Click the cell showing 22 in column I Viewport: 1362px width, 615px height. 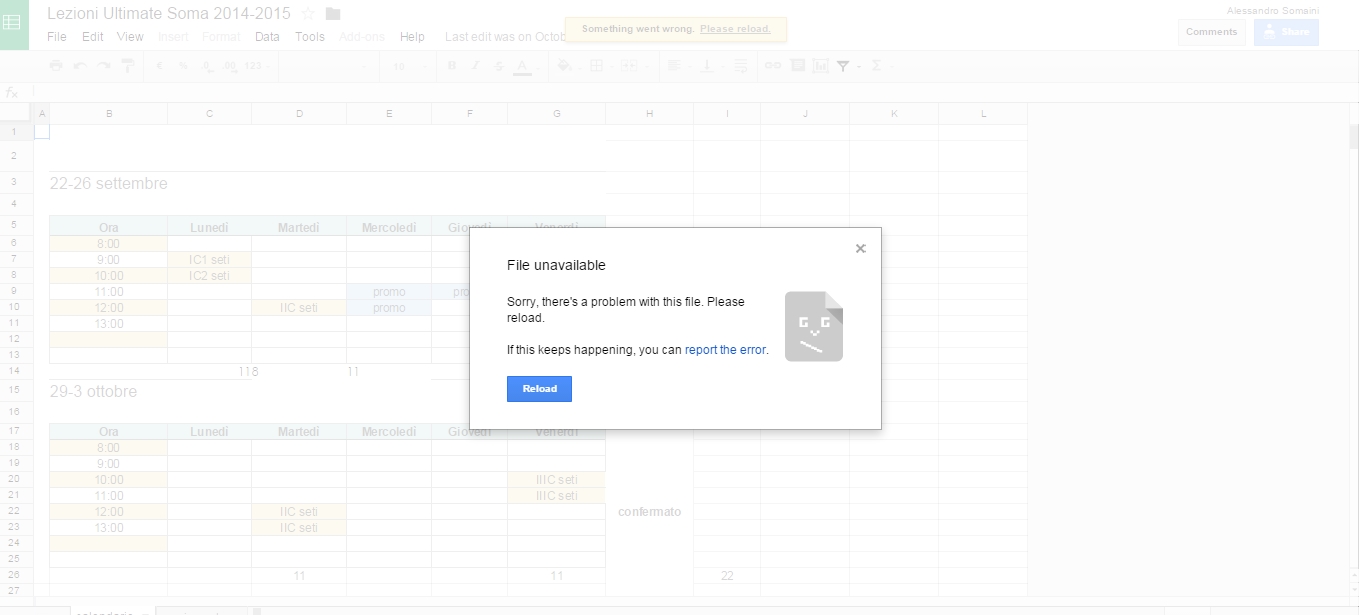pos(727,576)
